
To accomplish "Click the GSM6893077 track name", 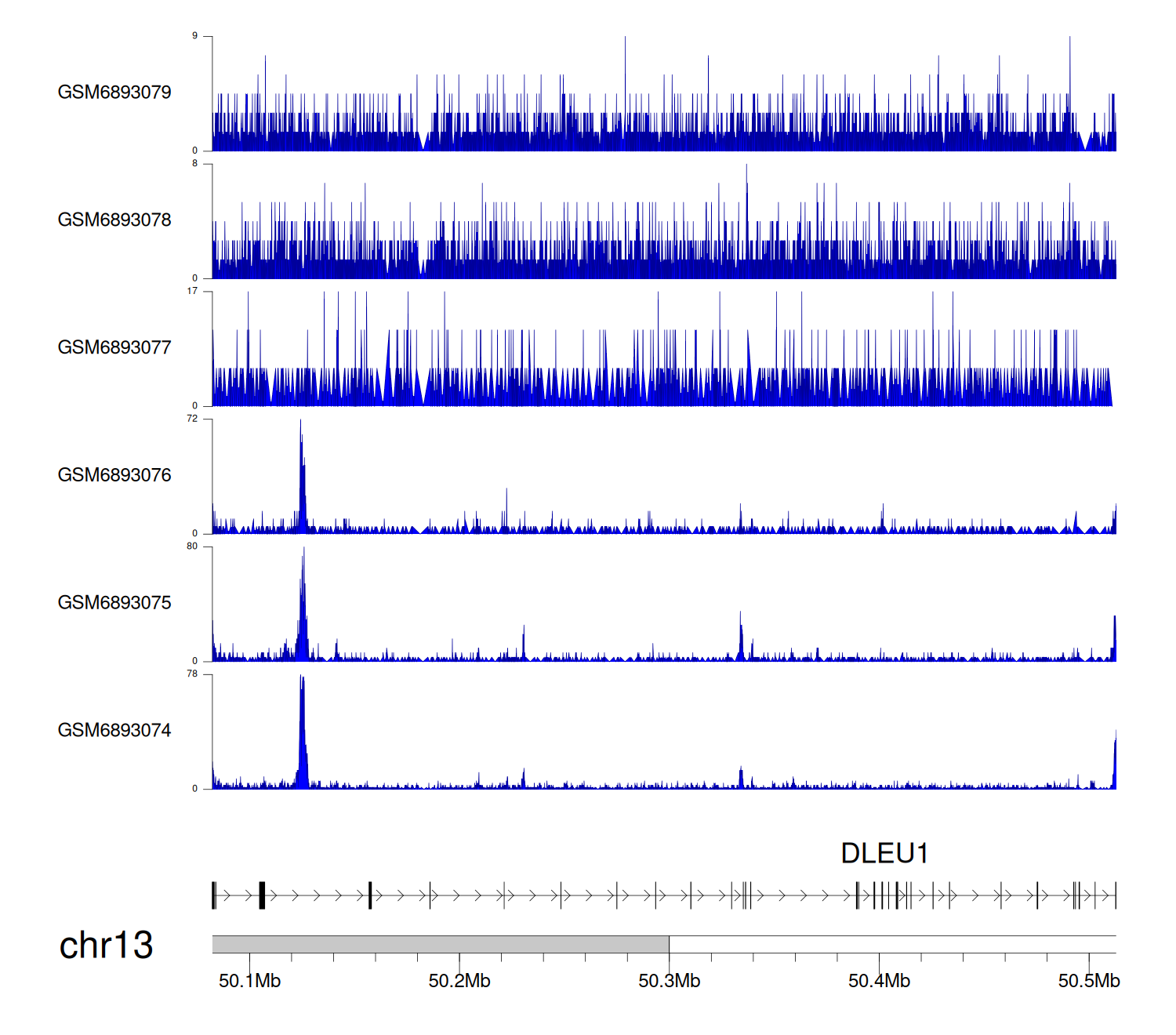I will (x=114, y=347).
